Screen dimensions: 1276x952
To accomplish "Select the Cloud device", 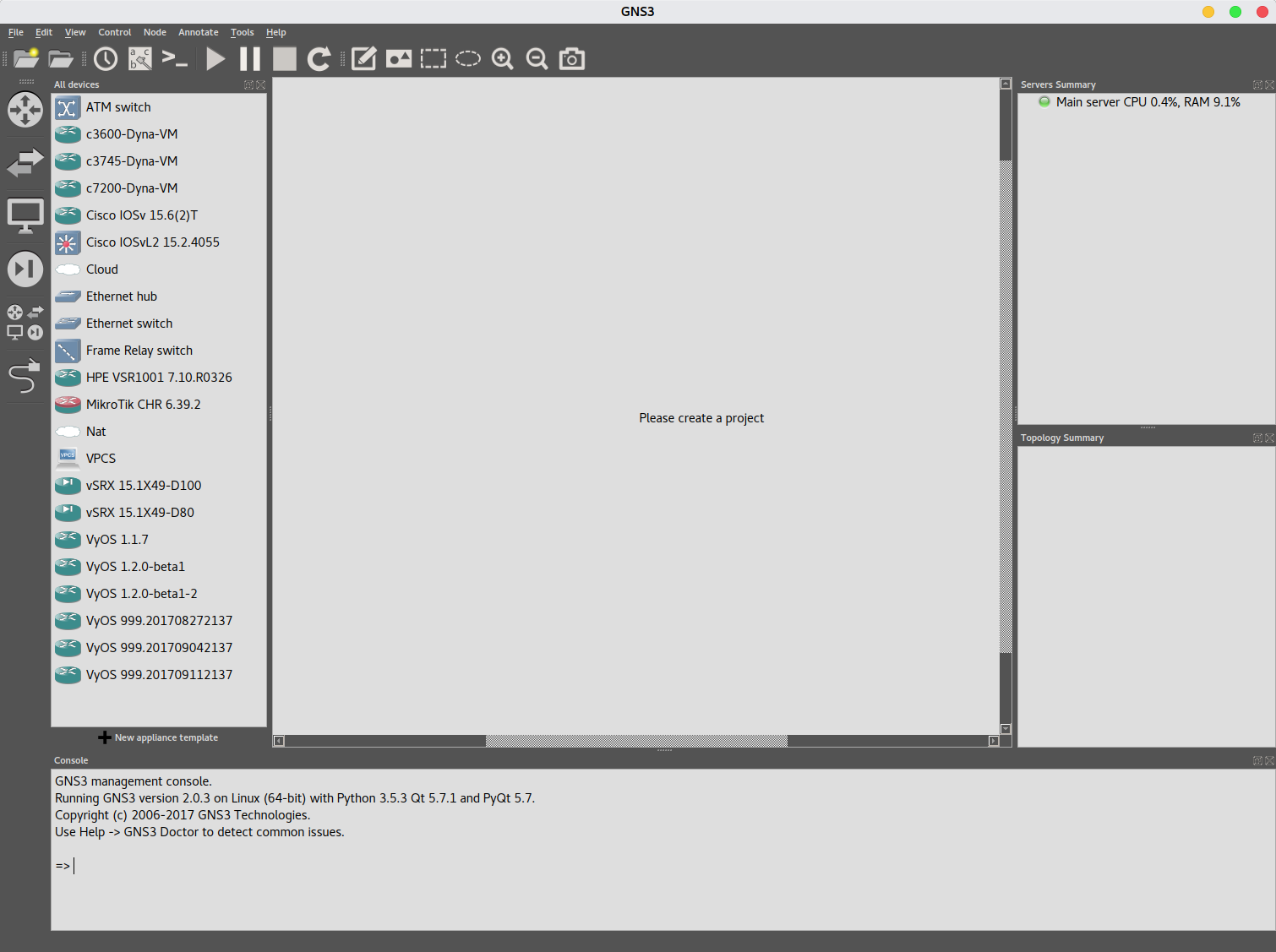I will coord(159,269).
